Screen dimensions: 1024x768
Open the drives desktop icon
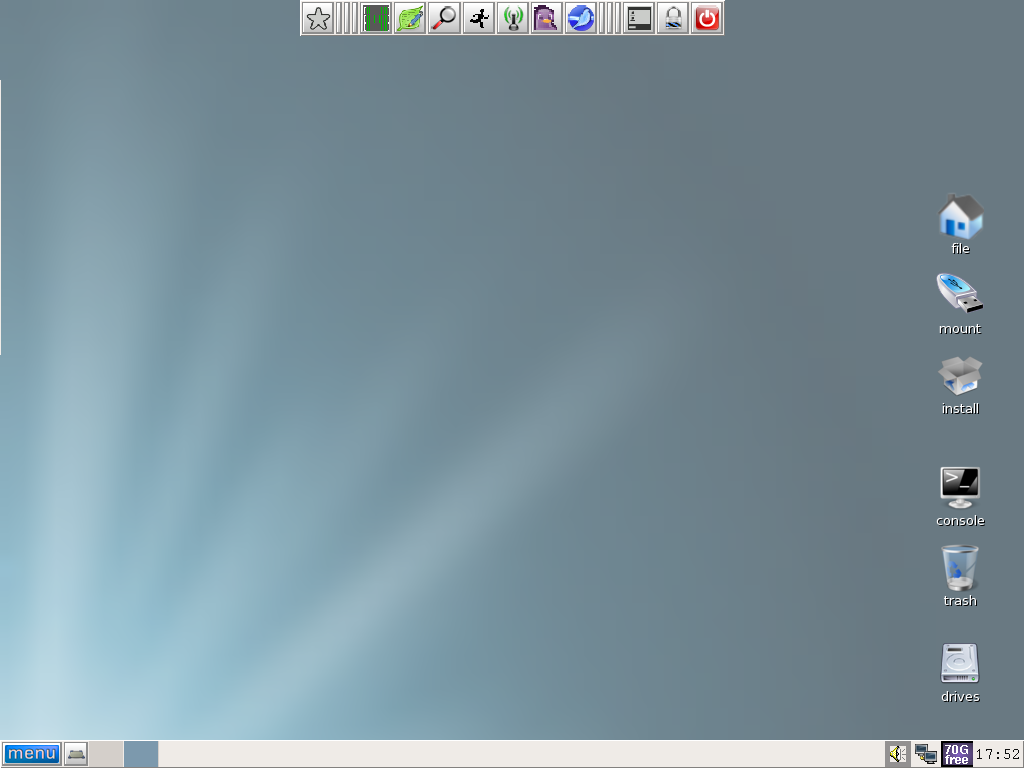click(x=960, y=673)
